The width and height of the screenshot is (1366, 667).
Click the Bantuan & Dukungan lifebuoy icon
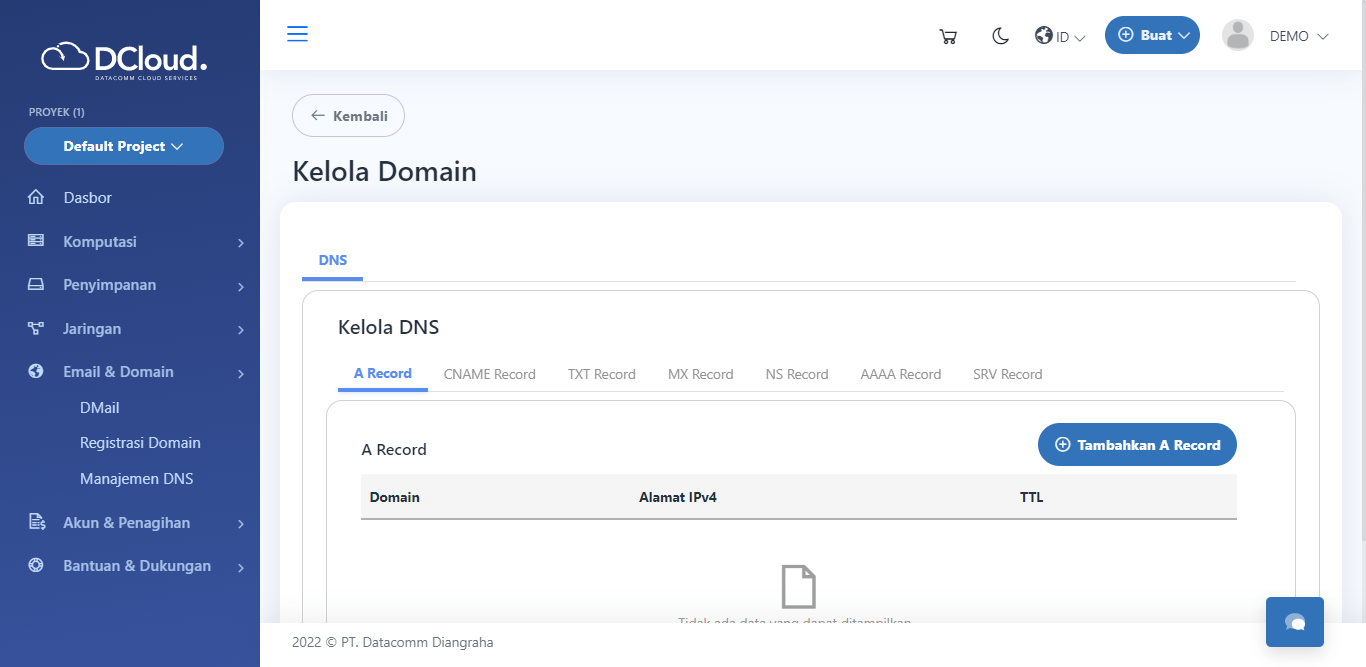tap(36, 566)
